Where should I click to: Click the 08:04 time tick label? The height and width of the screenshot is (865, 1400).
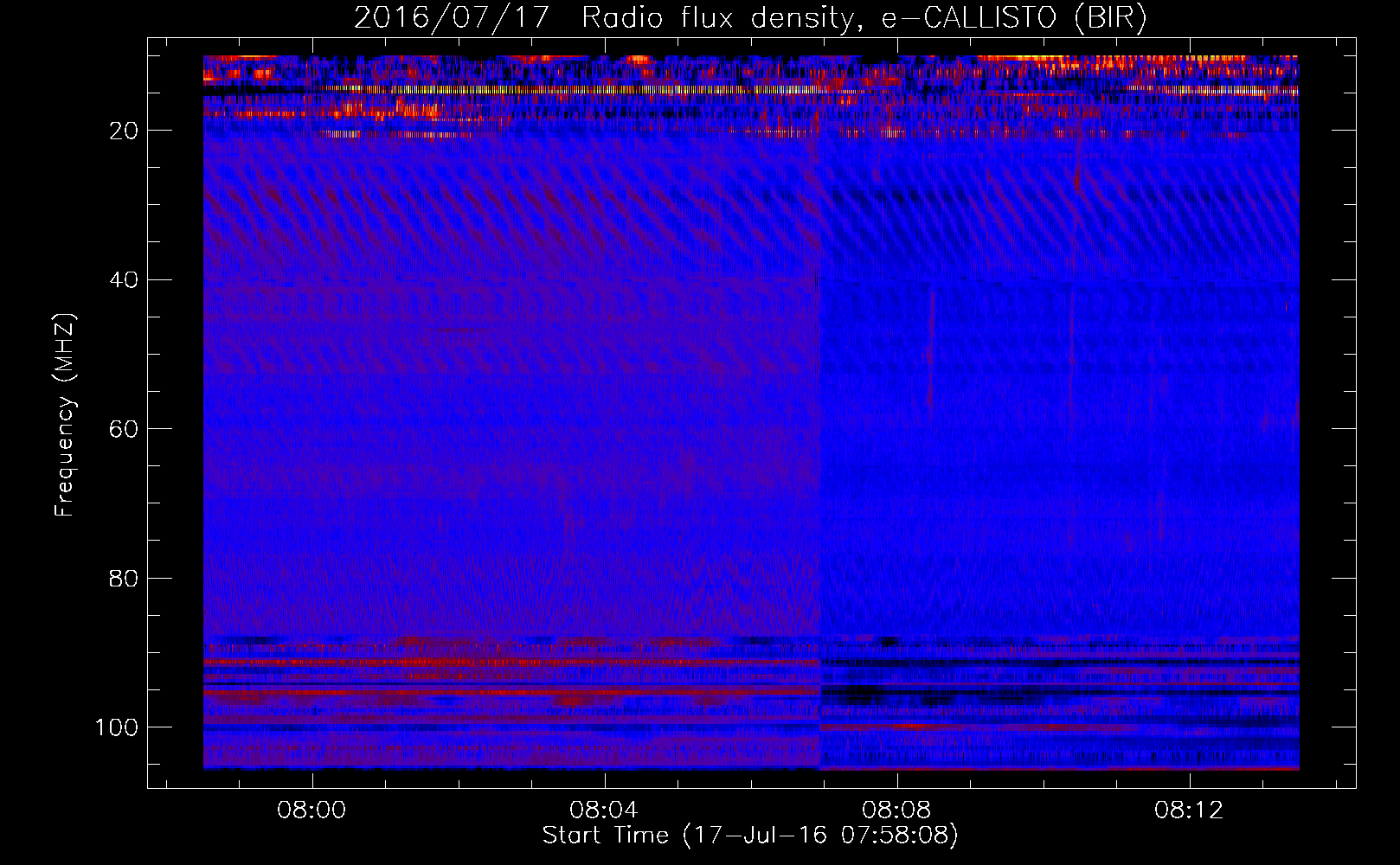click(604, 810)
